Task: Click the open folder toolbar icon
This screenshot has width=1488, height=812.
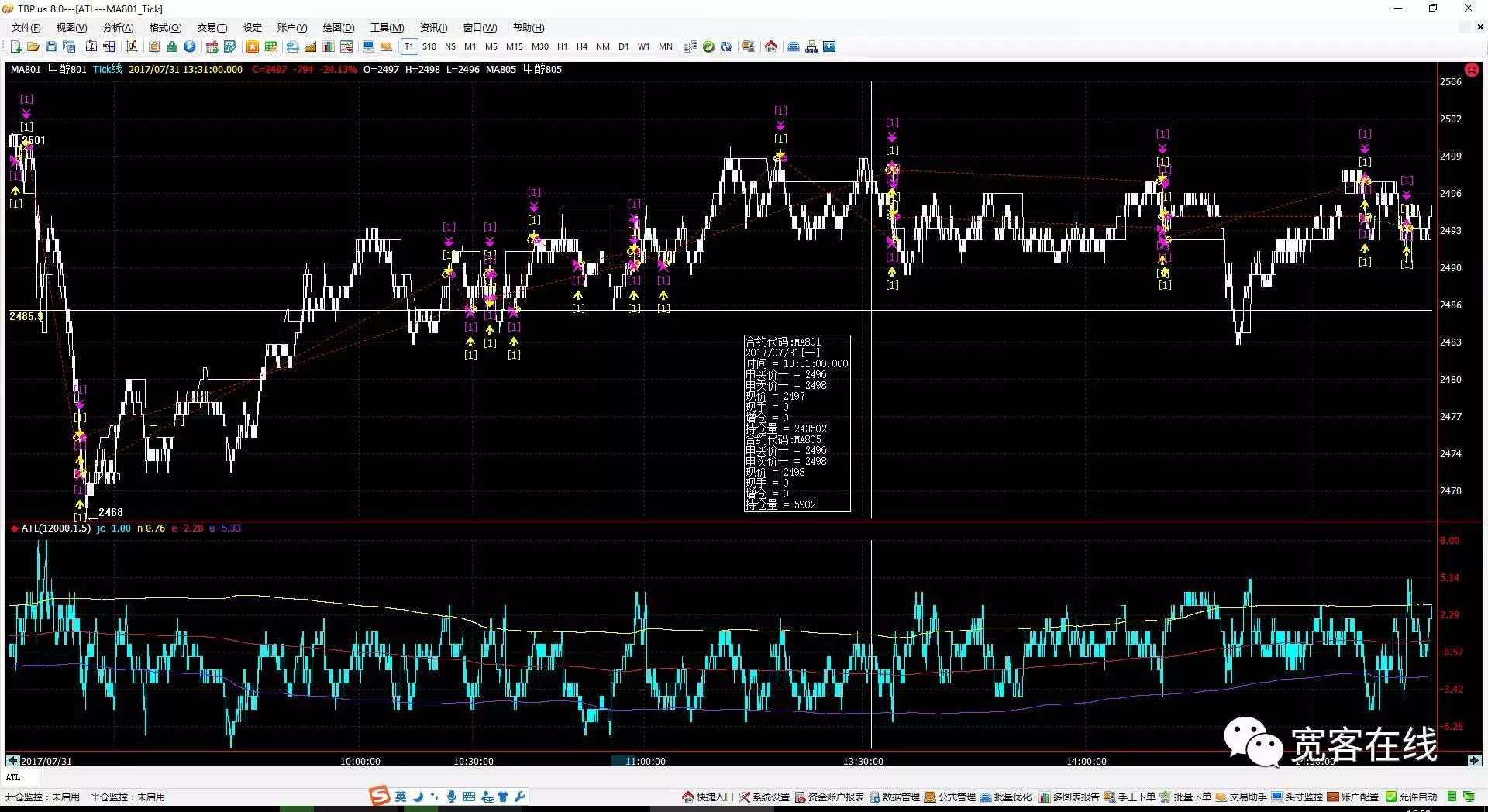Action: point(33,46)
